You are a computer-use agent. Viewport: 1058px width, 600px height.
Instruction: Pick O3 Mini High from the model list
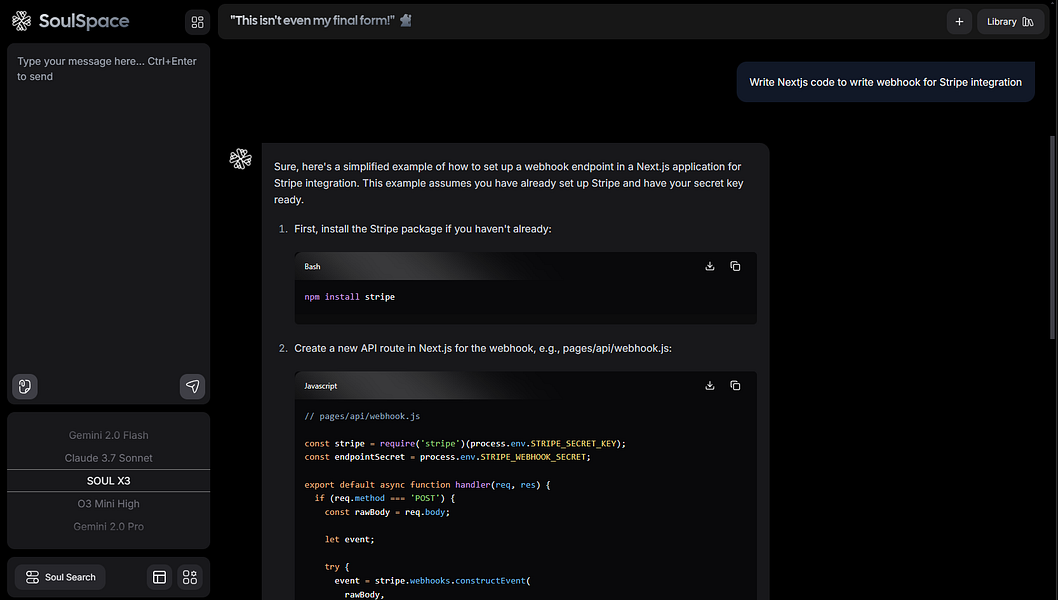109,504
